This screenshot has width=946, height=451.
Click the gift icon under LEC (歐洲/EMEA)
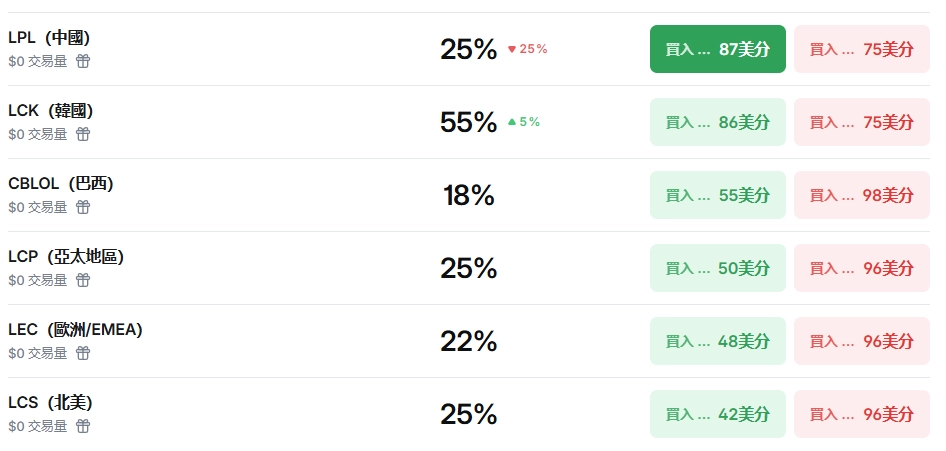pos(83,353)
